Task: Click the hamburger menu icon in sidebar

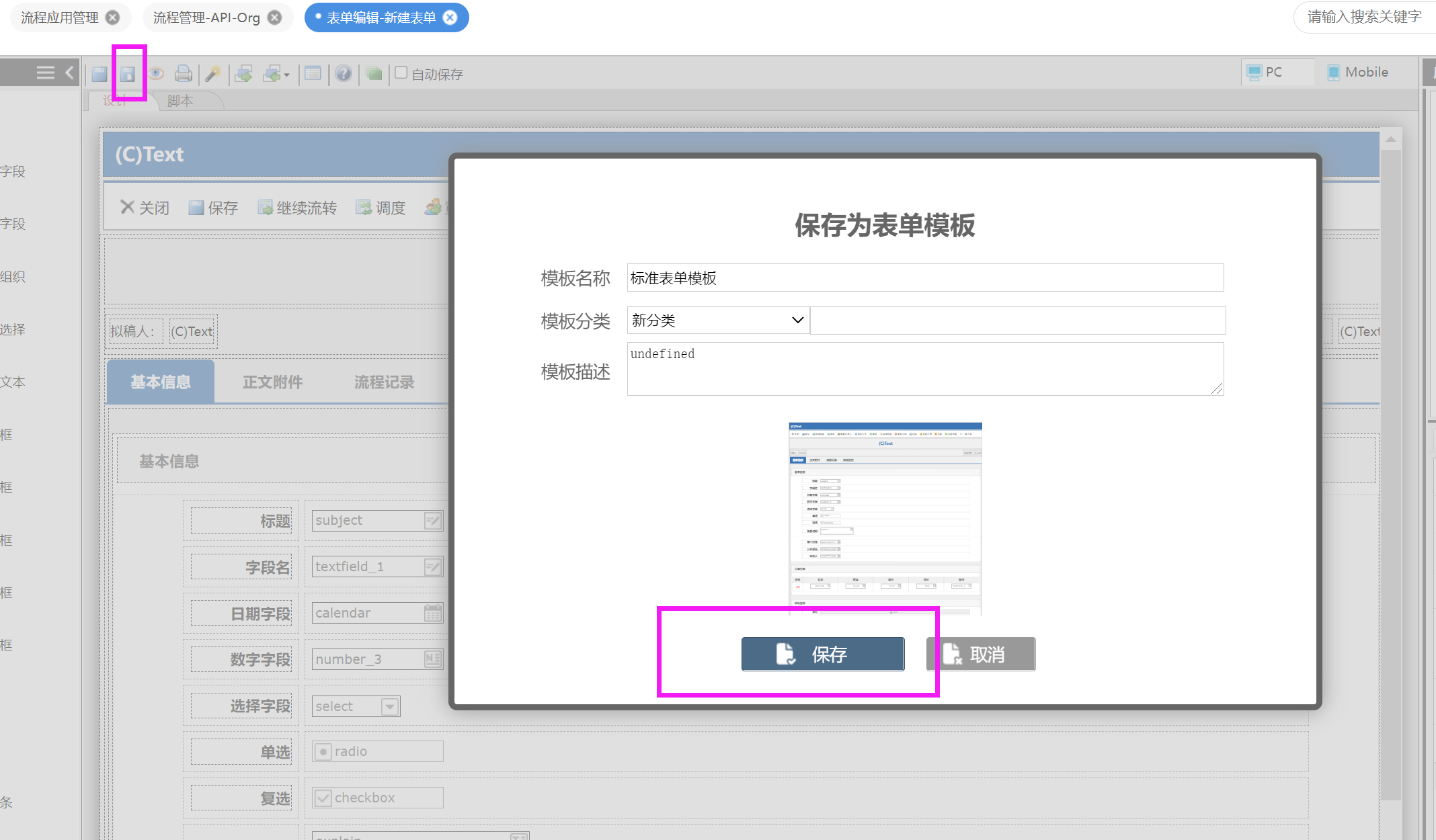Action: [x=45, y=73]
